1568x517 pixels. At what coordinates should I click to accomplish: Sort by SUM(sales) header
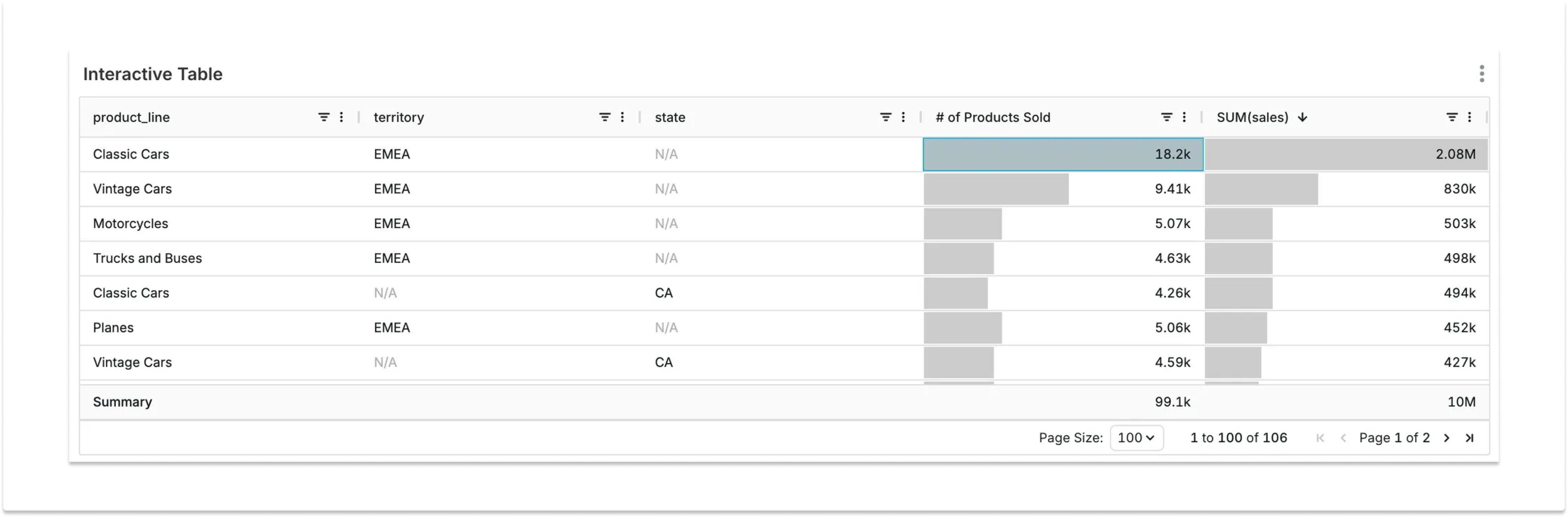(x=1252, y=117)
